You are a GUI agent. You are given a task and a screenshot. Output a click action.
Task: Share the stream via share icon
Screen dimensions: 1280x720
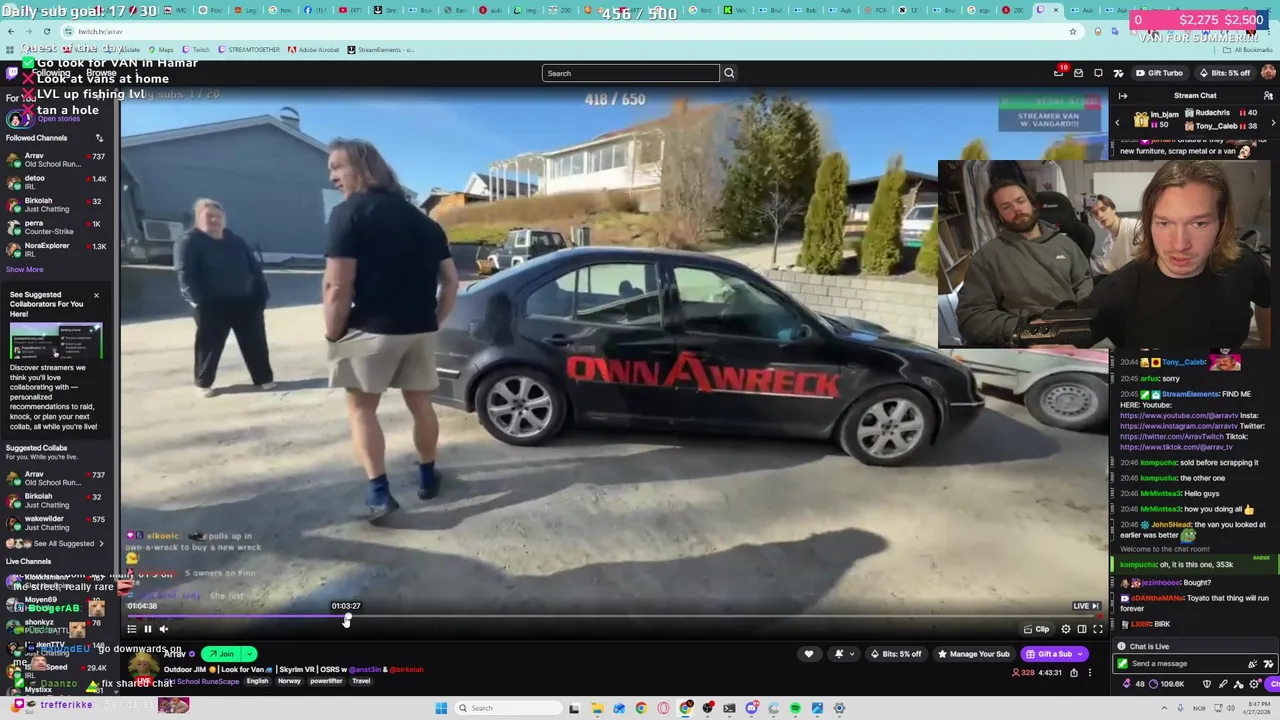(1074, 673)
